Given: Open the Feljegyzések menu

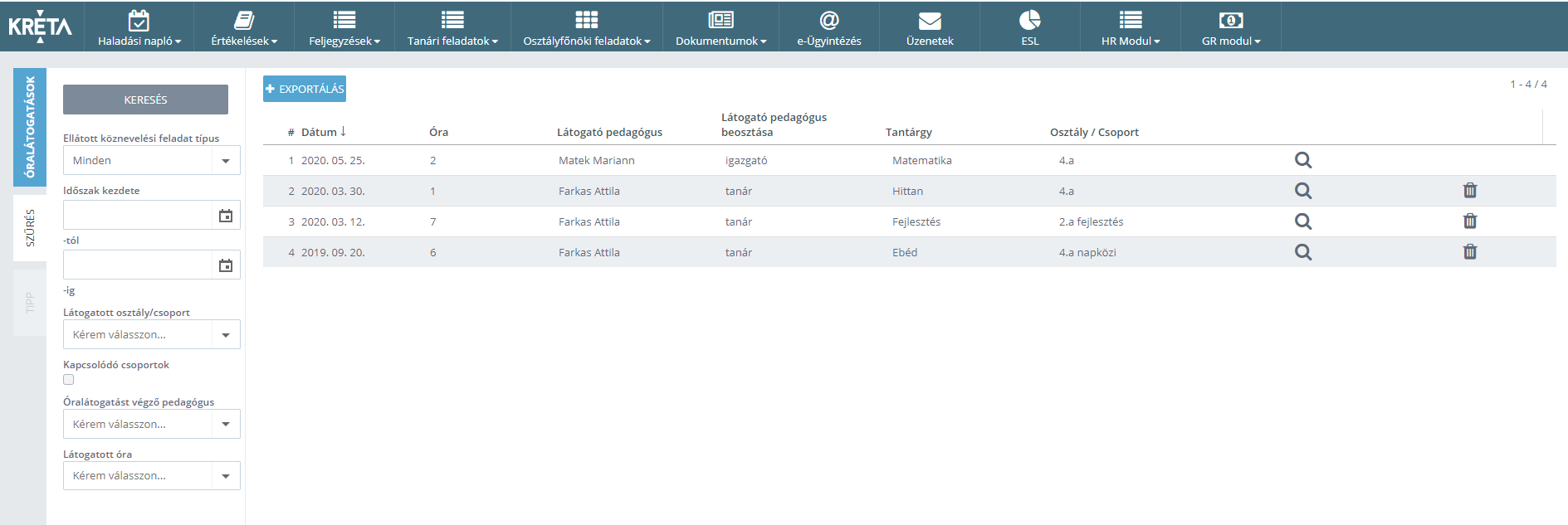Looking at the screenshot, I should click(344, 28).
